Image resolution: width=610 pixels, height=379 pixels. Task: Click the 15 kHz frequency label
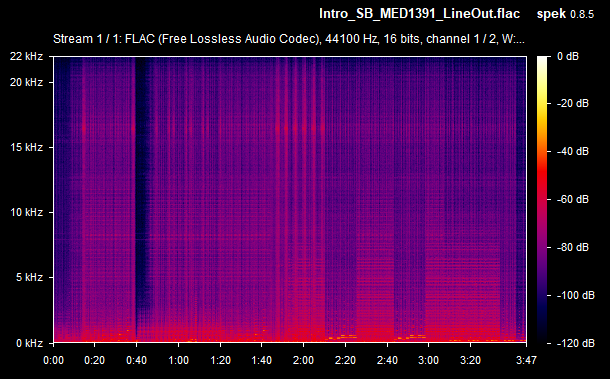pyautogui.click(x=26, y=147)
